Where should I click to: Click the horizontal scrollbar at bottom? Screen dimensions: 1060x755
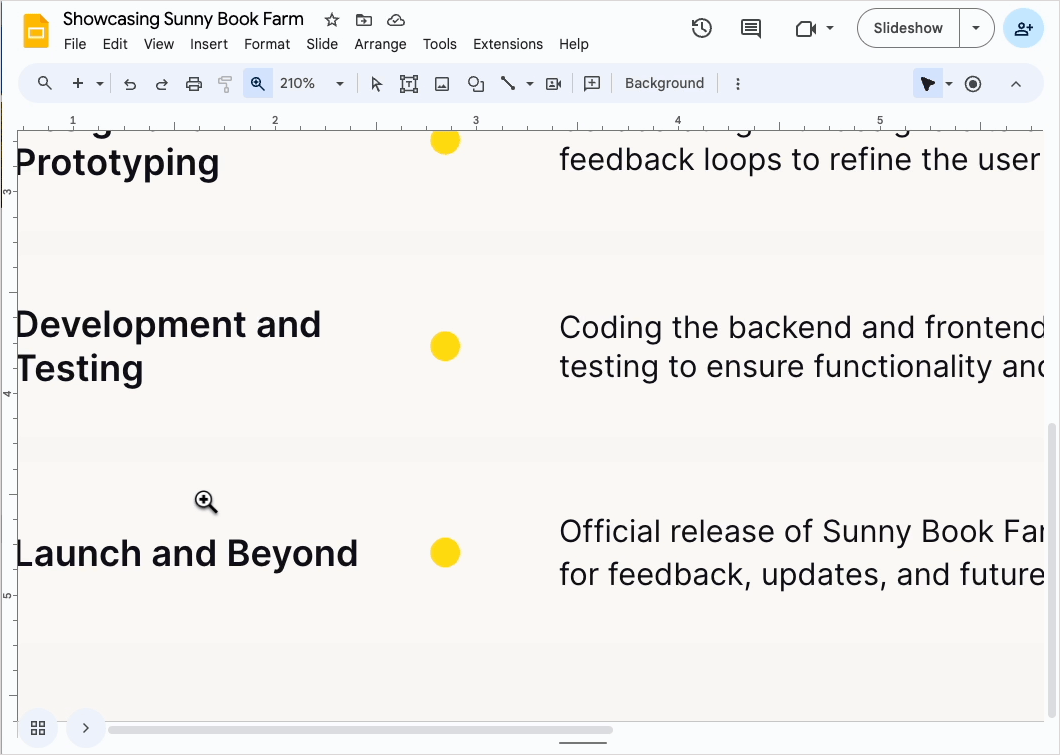click(360, 730)
